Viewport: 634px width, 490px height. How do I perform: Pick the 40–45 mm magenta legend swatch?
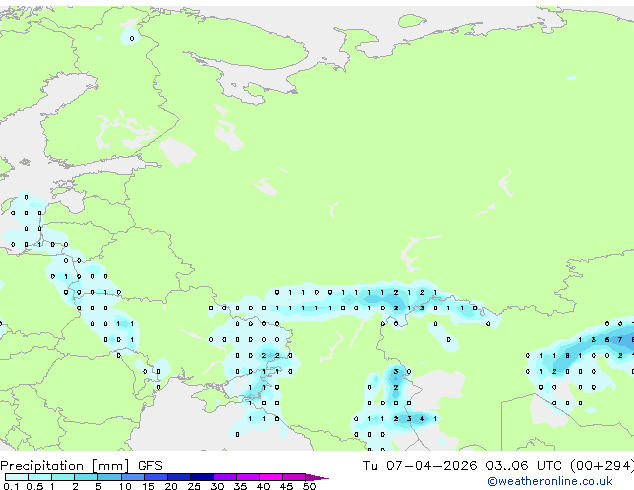tap(271, 477)
